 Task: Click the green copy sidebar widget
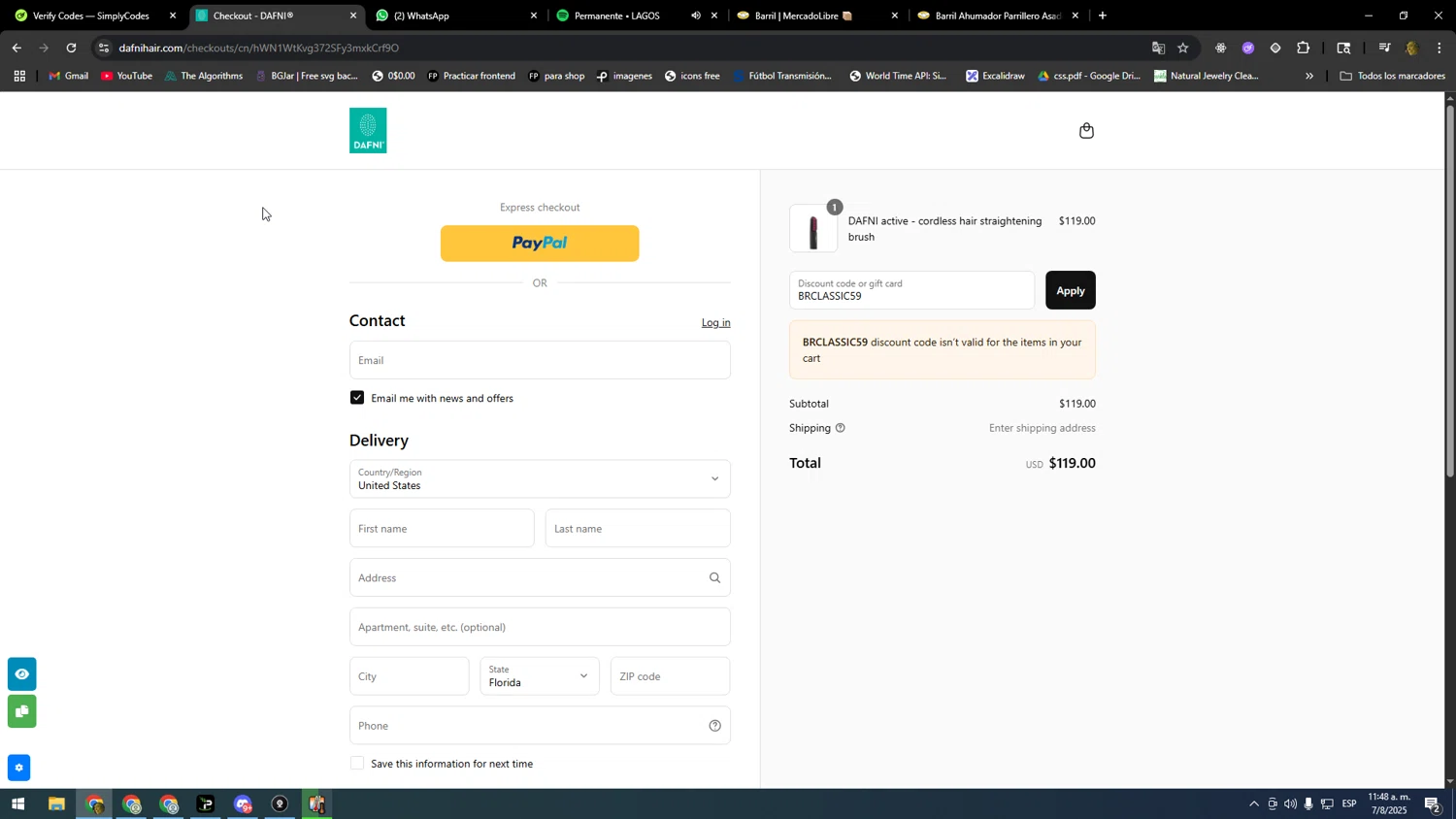(x=21, y=712)
